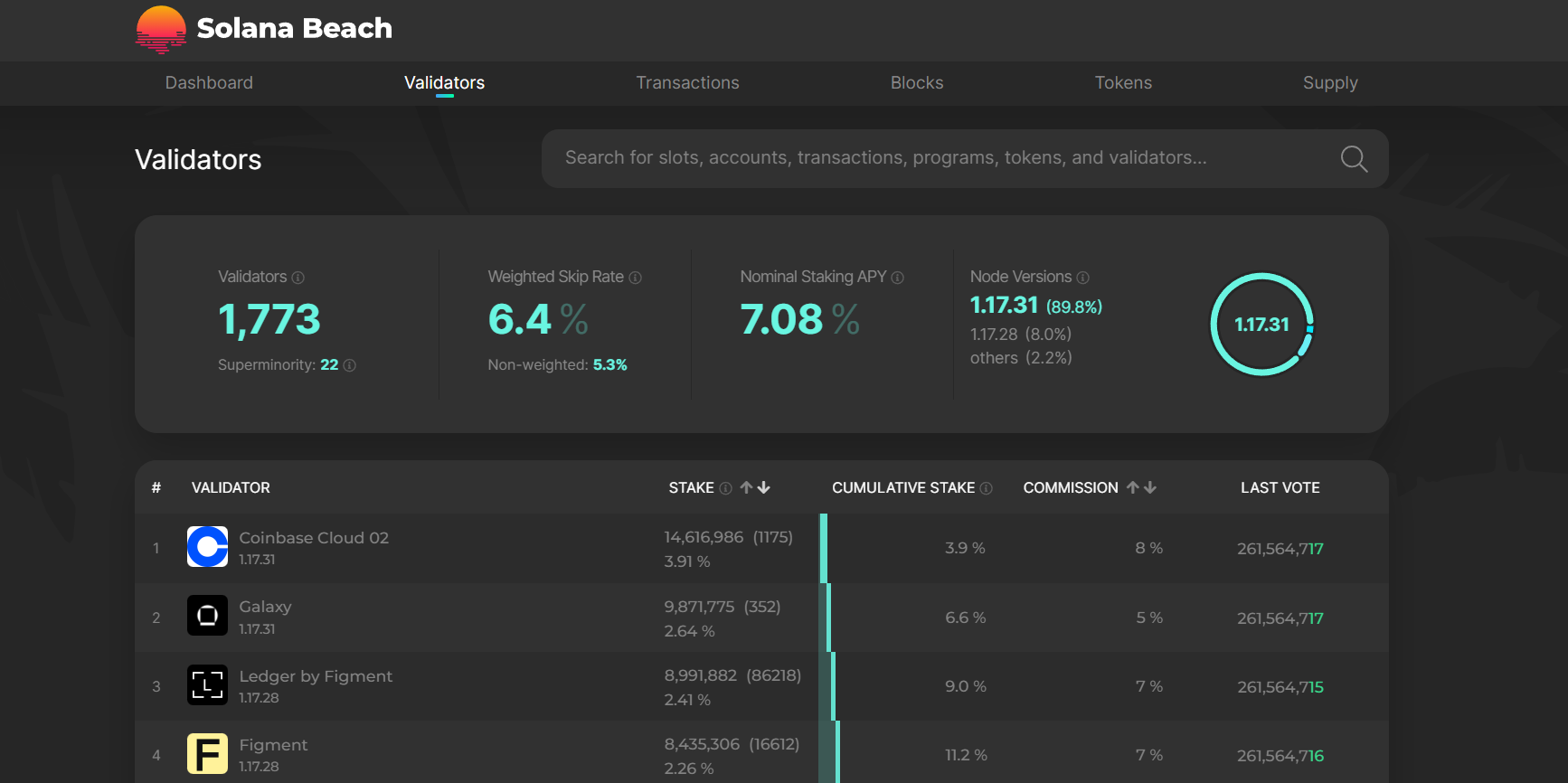This screenshot has height=783, width=1568.
Task: Click the Superminority info icon
Action: (350, 365)
